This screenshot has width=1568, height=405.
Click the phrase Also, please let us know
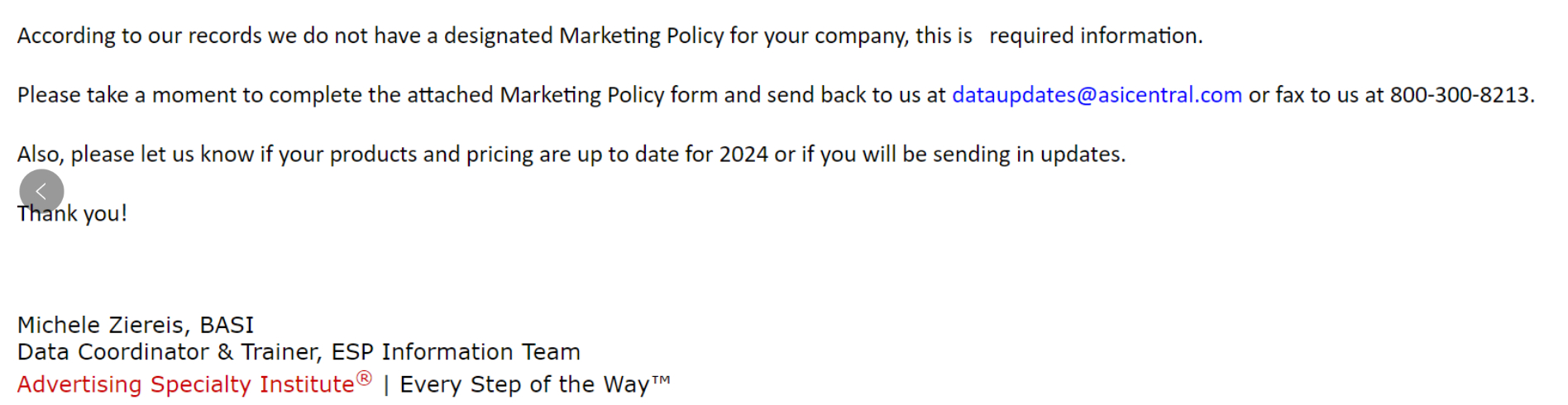click(x=136, y=155)
